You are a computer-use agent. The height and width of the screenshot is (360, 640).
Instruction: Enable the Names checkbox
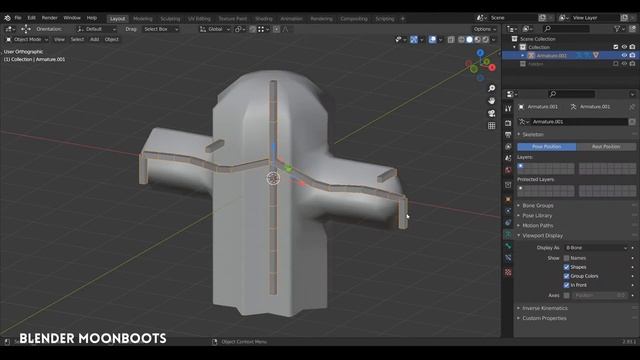coord(566,258)
